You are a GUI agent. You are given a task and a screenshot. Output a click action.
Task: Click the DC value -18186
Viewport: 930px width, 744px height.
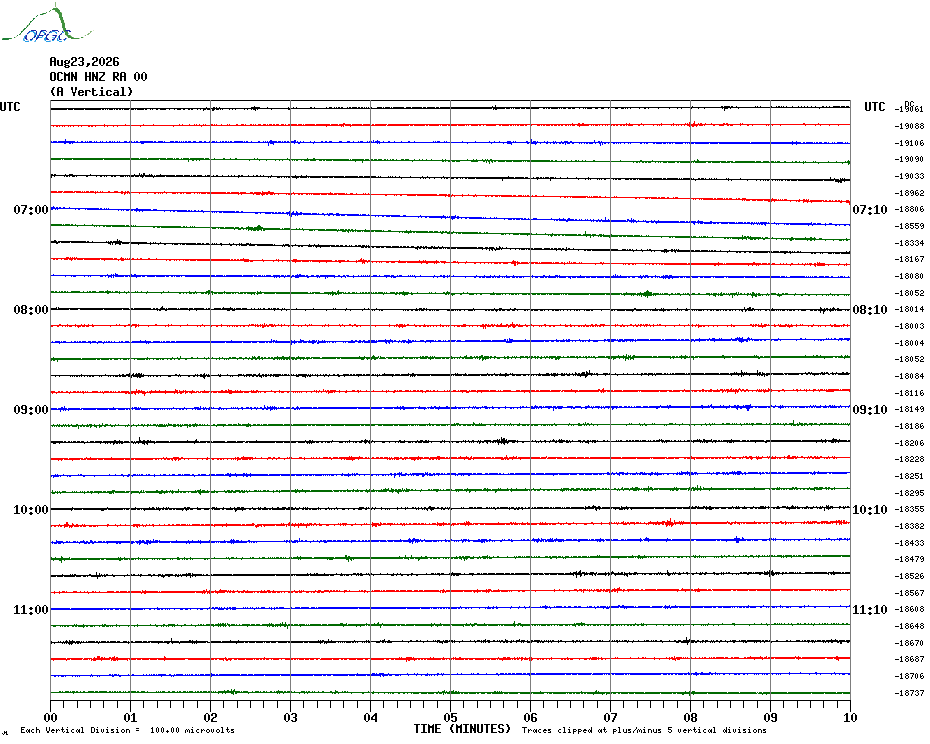coord(909,427)
